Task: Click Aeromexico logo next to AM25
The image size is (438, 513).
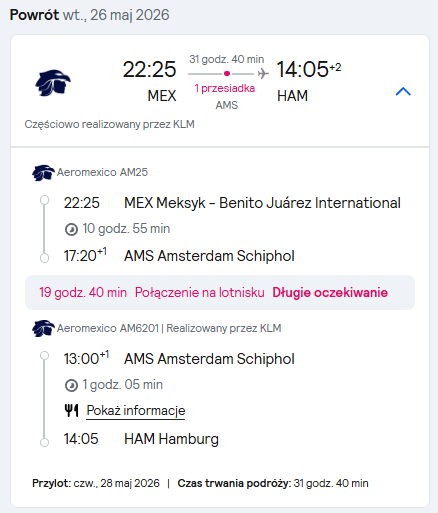Action: (43, 173)
